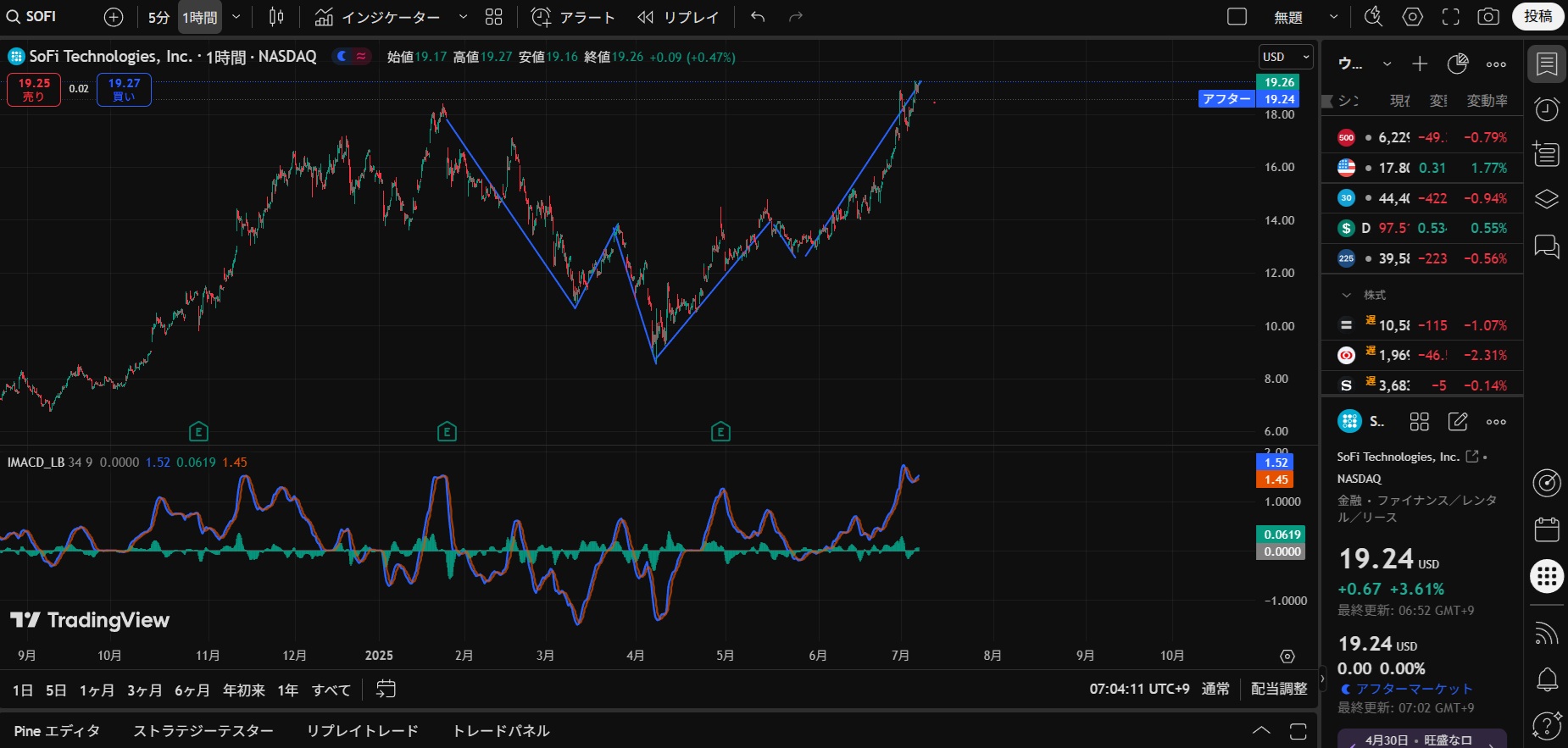
Task: Open the Pine エディタ tab
Action: (57, 730)
